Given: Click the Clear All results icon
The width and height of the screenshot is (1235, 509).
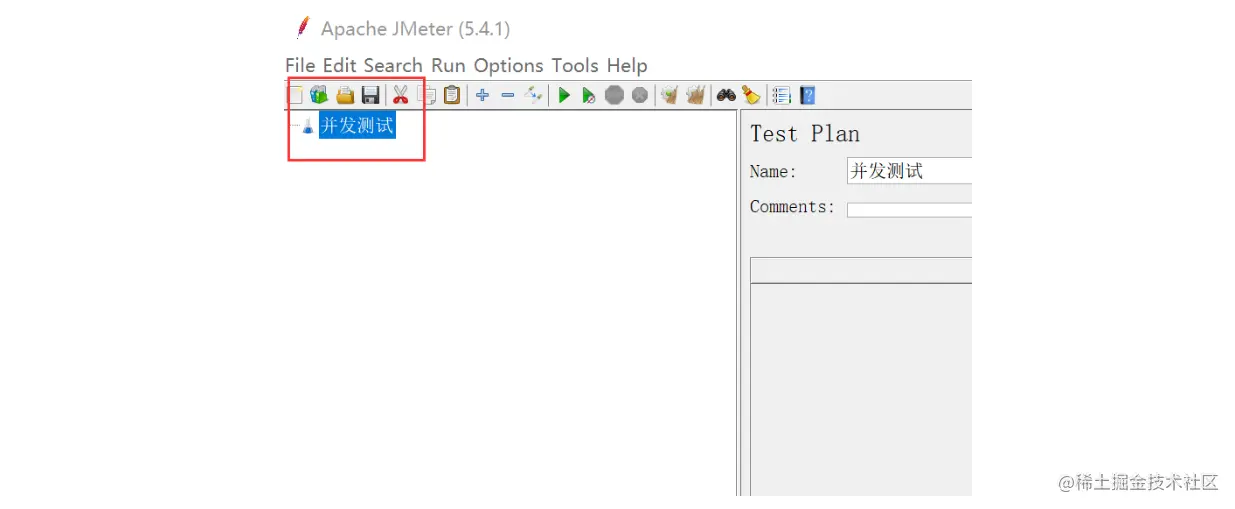Looking at the screenshot, I should tap(696, 95).
